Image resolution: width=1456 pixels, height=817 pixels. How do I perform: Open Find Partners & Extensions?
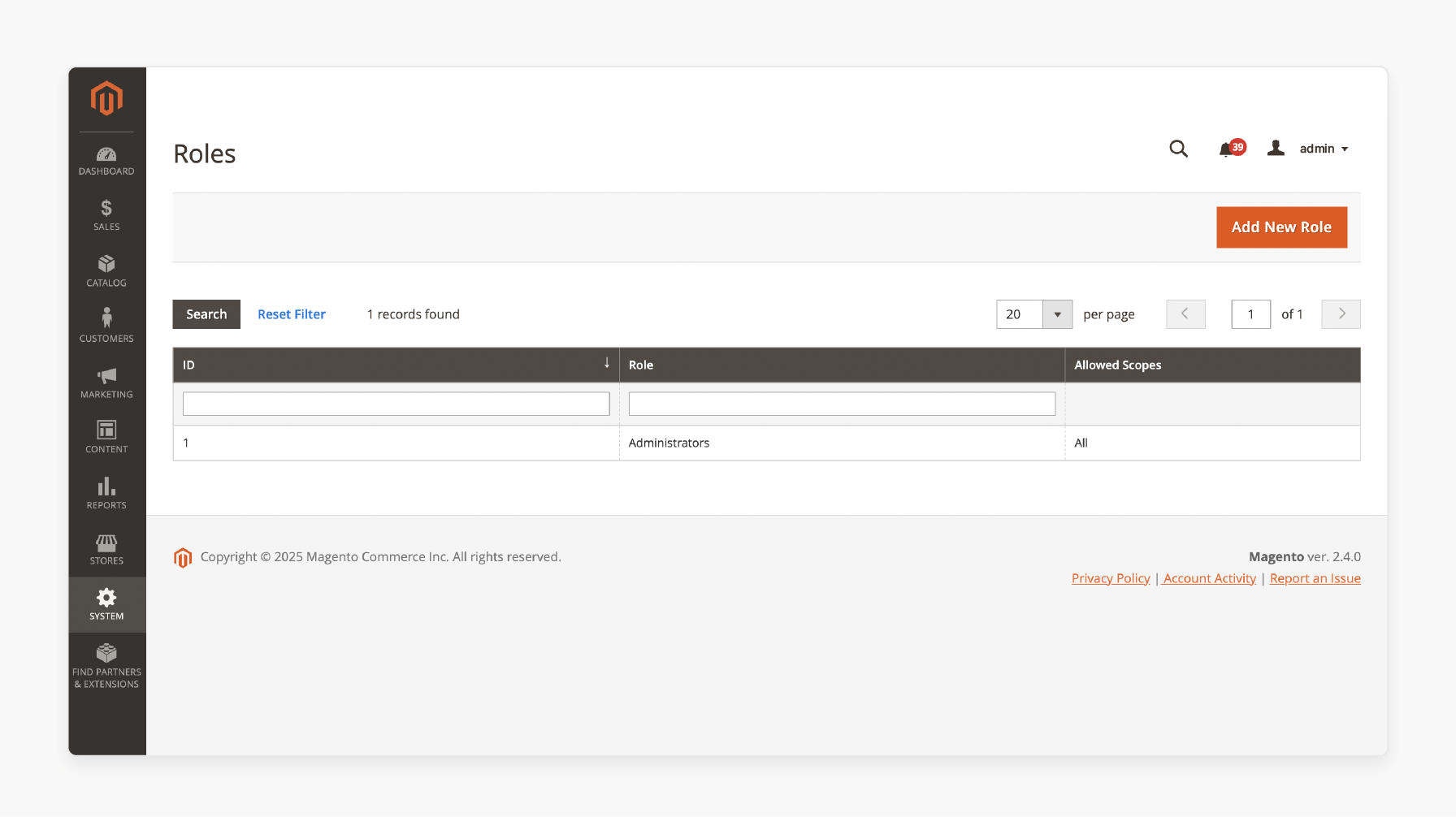pos(106,666)
